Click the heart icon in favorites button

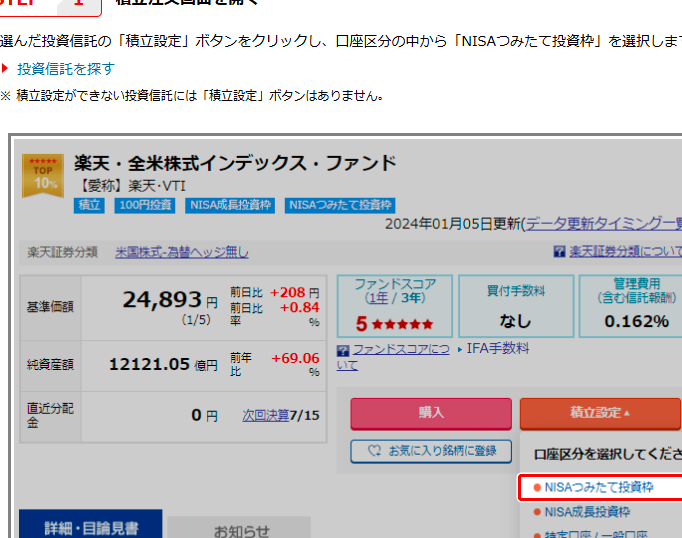[x=374, y=451]
